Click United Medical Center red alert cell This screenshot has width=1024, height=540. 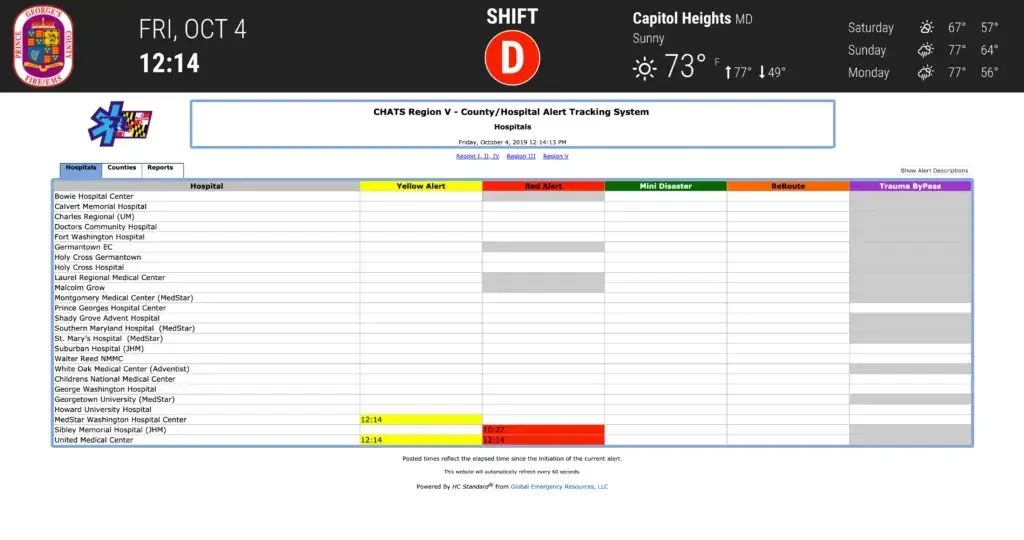click(543, 440)
